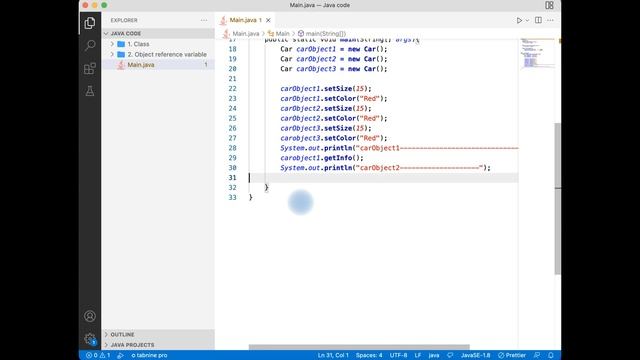Expand the '2. Object reference variable' folder
The width and height of the screenshot is (640, 360).
(158, 54)
